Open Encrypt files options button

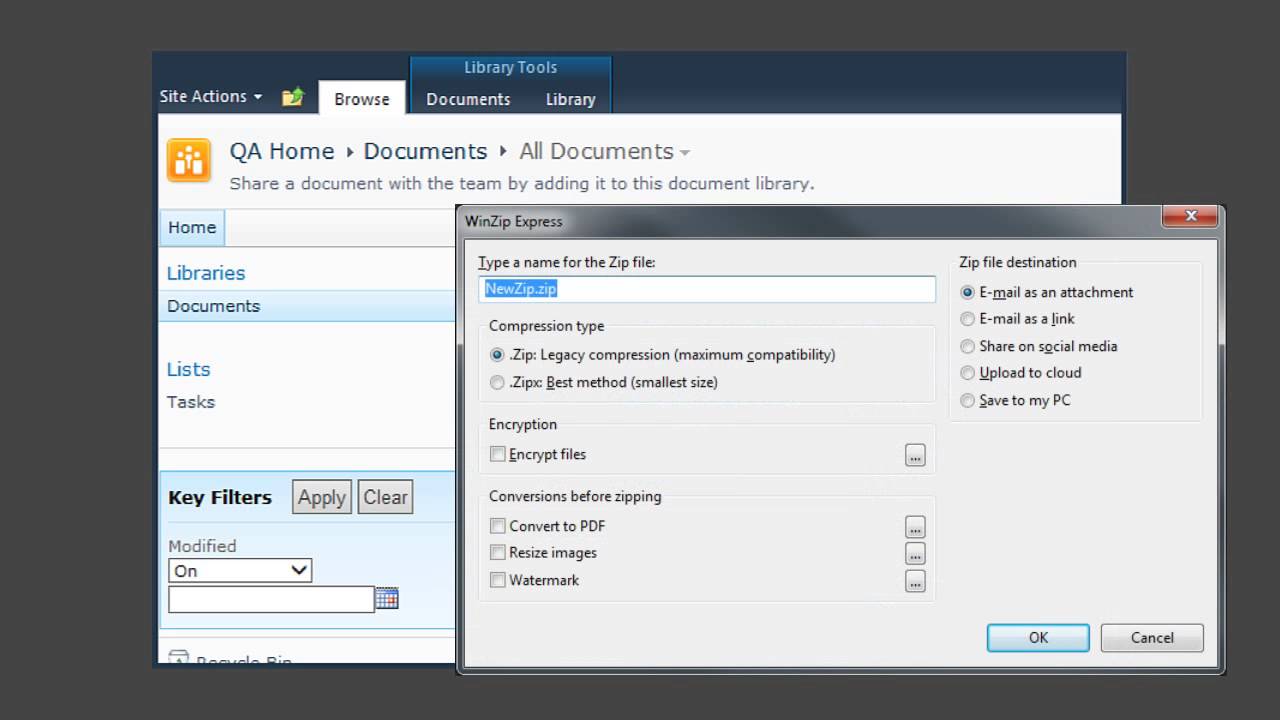point(915,455)
